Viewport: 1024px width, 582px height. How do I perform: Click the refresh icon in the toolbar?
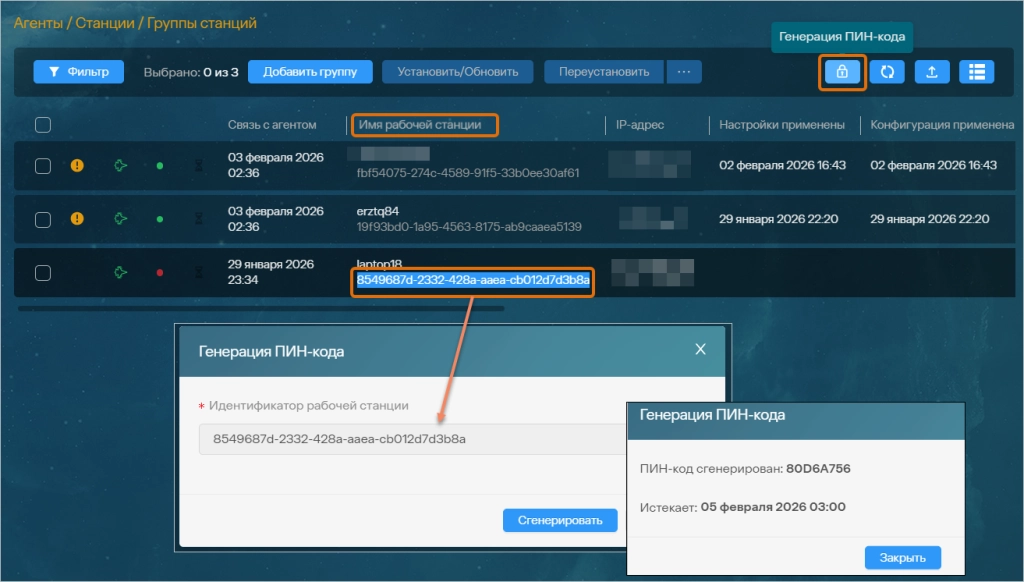pos(887,72)
